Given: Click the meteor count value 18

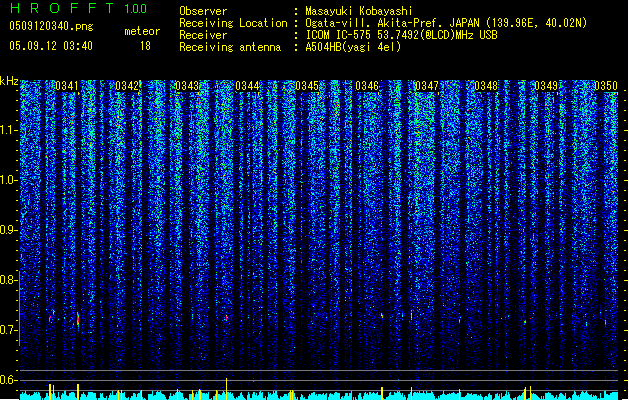Looking at the screenshot, I should tap(145, 46).
